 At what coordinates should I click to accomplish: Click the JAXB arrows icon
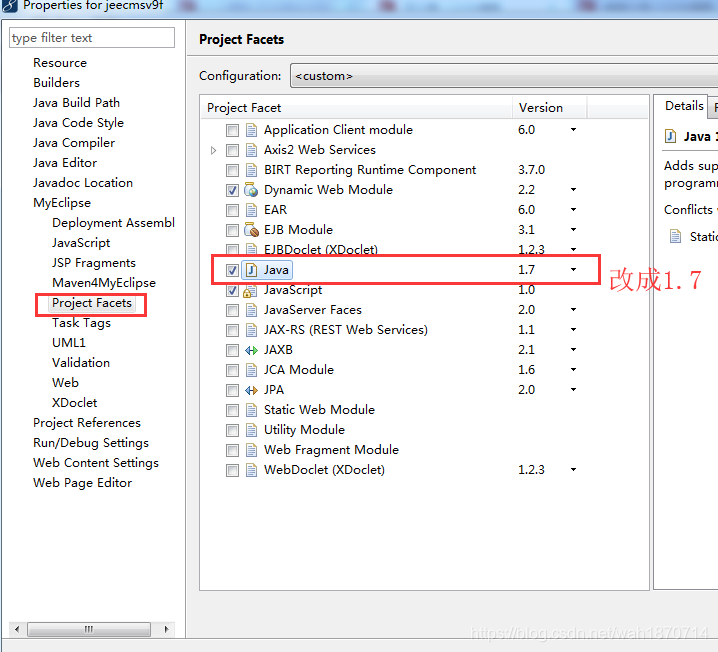[x=251, y=350]
